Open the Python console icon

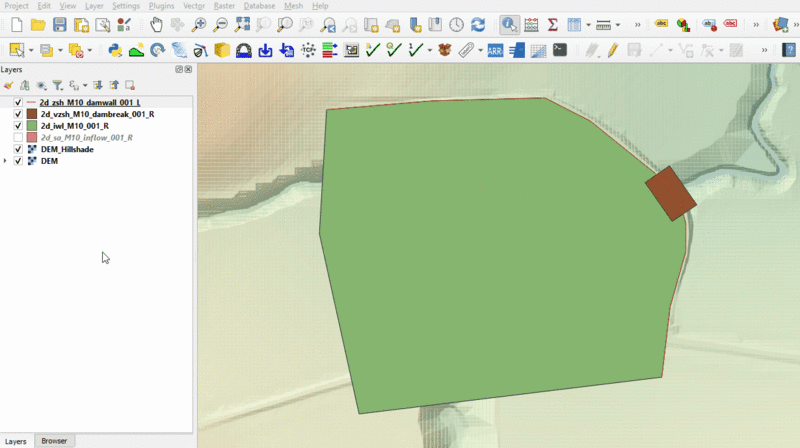[115, 49]
